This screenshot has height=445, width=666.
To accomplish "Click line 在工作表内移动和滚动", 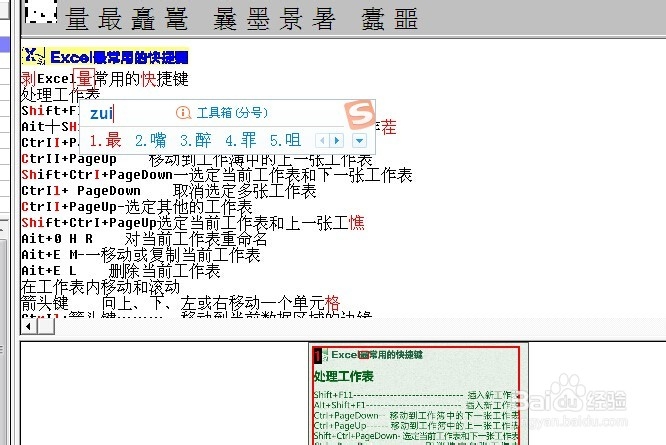I will (101, 287).
